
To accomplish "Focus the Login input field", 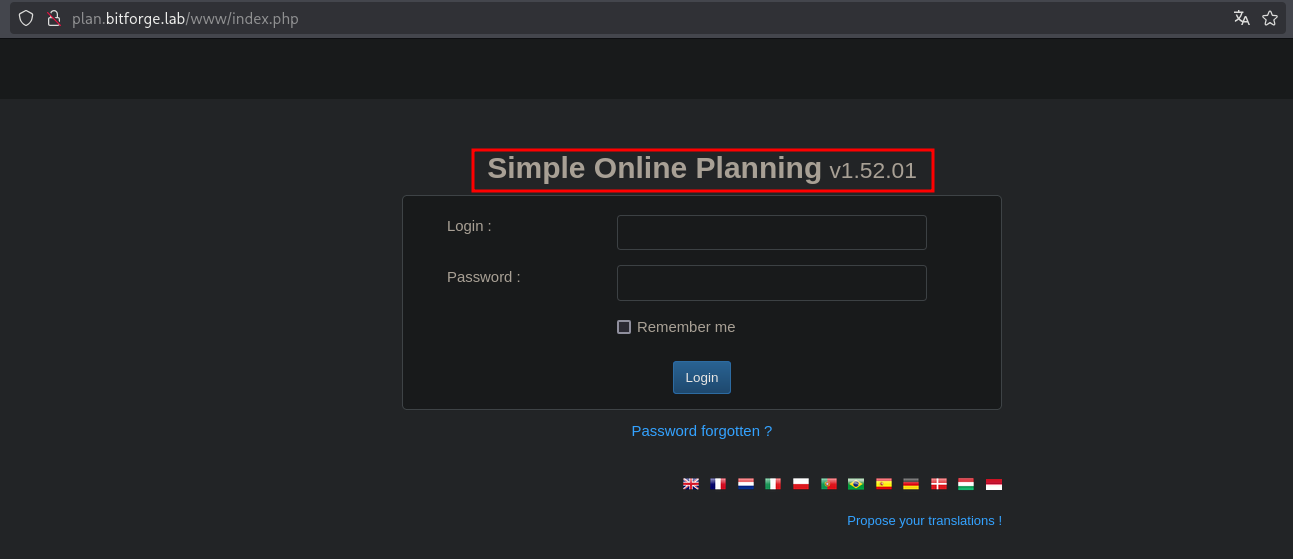I will (x=771, y=233).
